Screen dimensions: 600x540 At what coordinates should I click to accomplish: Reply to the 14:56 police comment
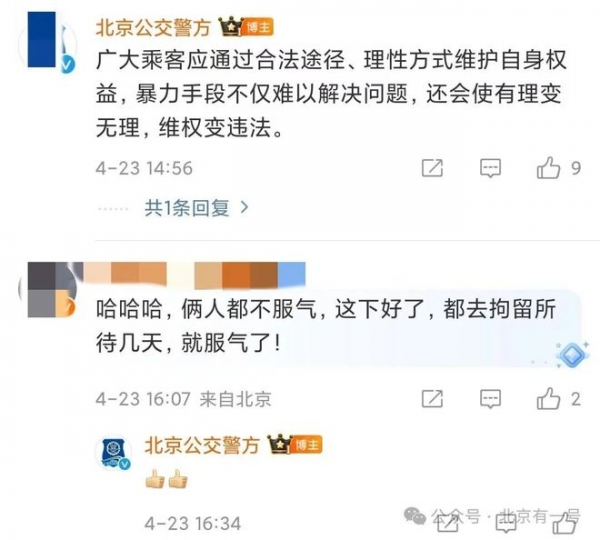[490, 168]
